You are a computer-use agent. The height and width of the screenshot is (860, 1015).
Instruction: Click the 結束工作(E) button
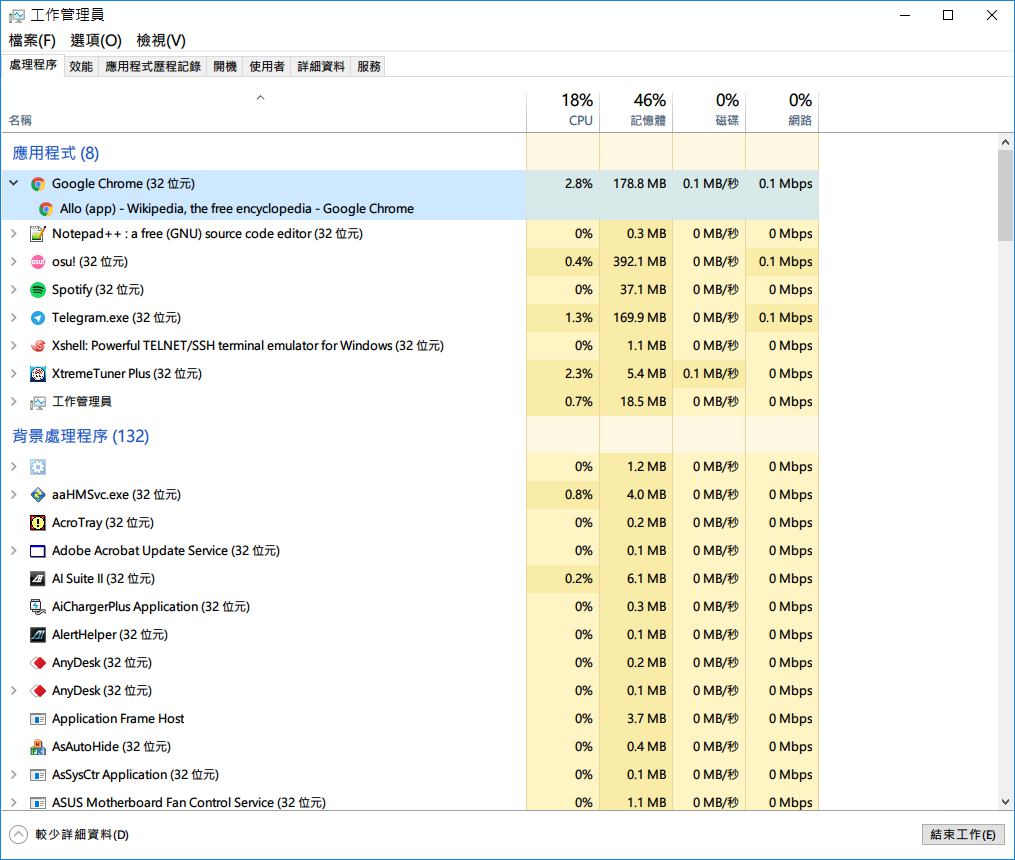click(x=962, y=834)
